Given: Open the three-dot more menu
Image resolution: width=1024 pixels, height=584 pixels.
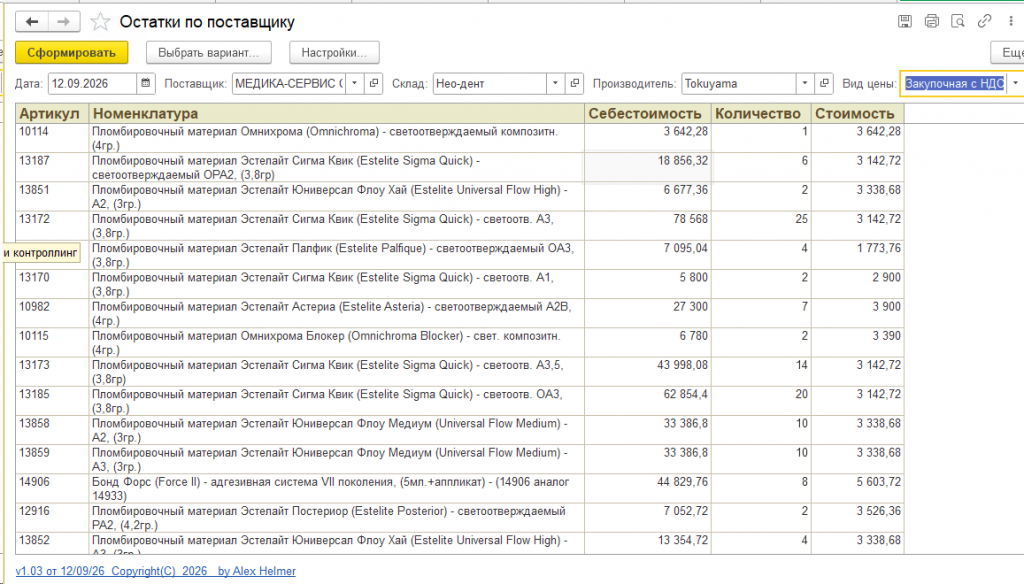Looking at the screenshot, I should tap(1011, 22).
